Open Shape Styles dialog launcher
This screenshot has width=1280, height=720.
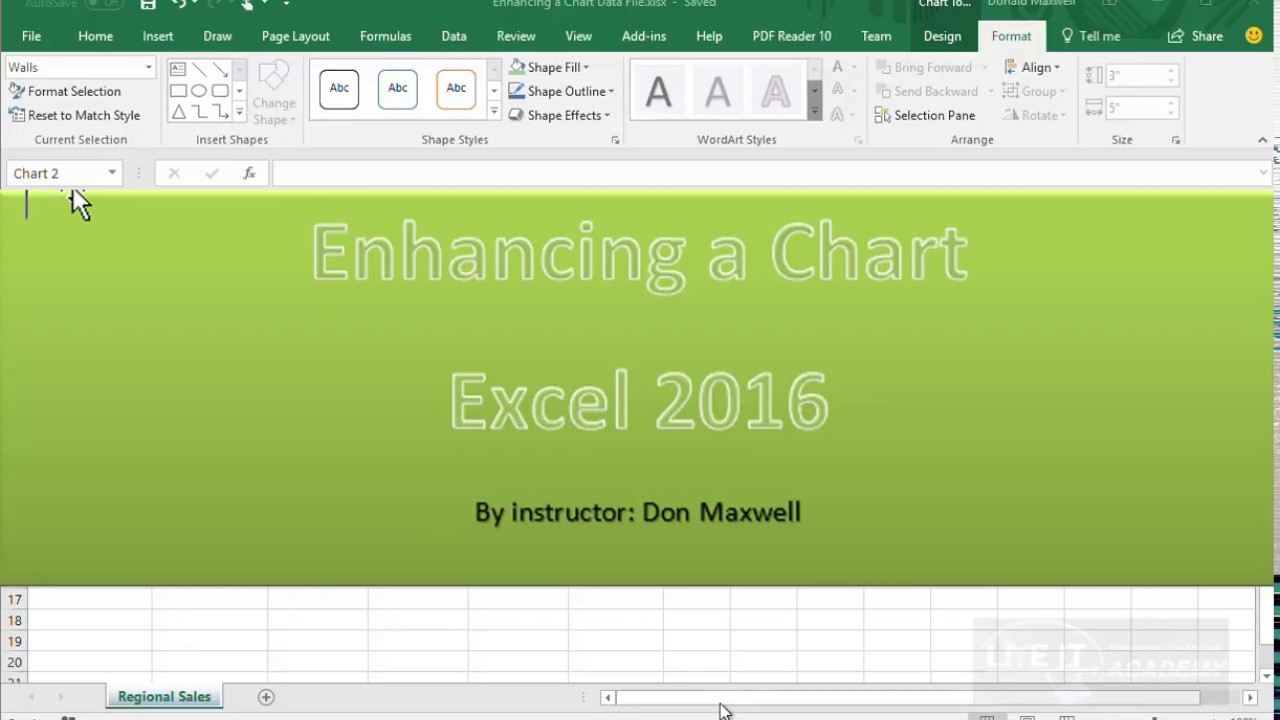[x=615, y=140]
